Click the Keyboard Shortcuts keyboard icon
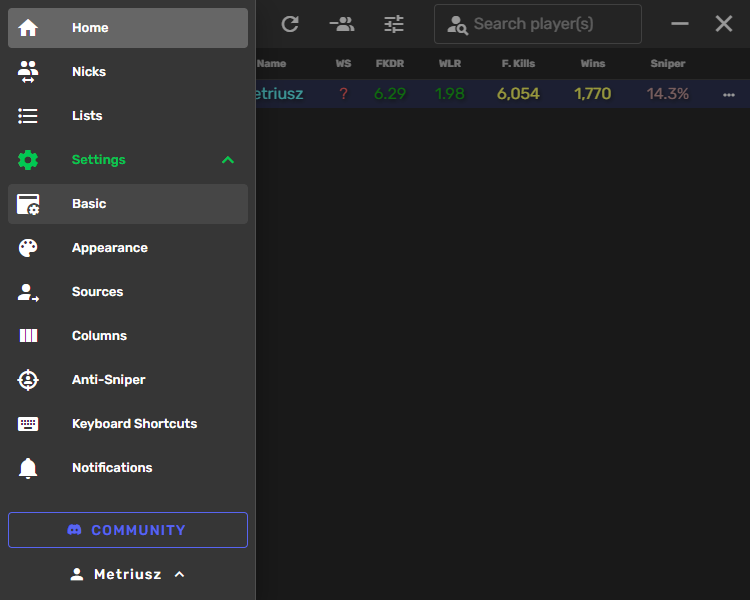This screenshot has height=600, width=750. [x=28, y=424]
